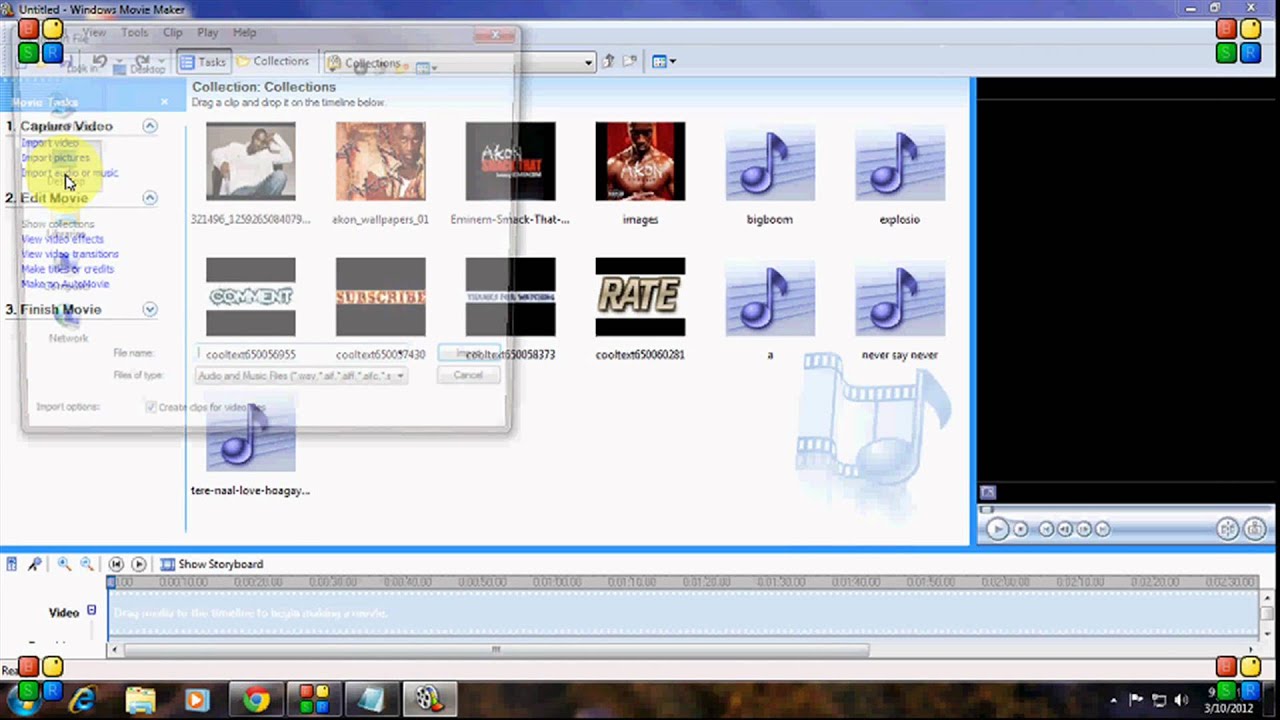Click the full screen preview icon
This screenshot has height=720, width=1280.
click(988, 492)
